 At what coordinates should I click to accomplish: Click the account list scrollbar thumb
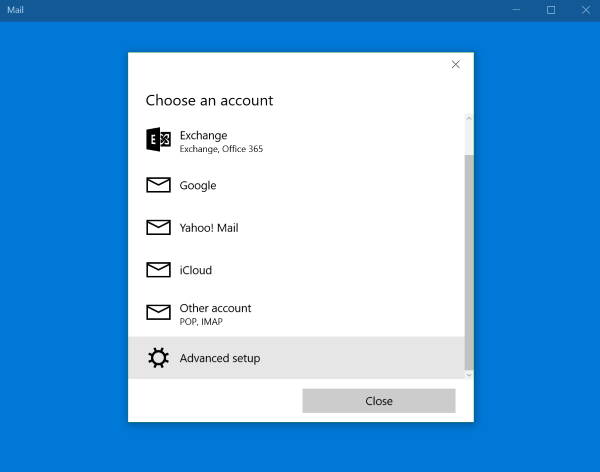(x=469, y=263)
